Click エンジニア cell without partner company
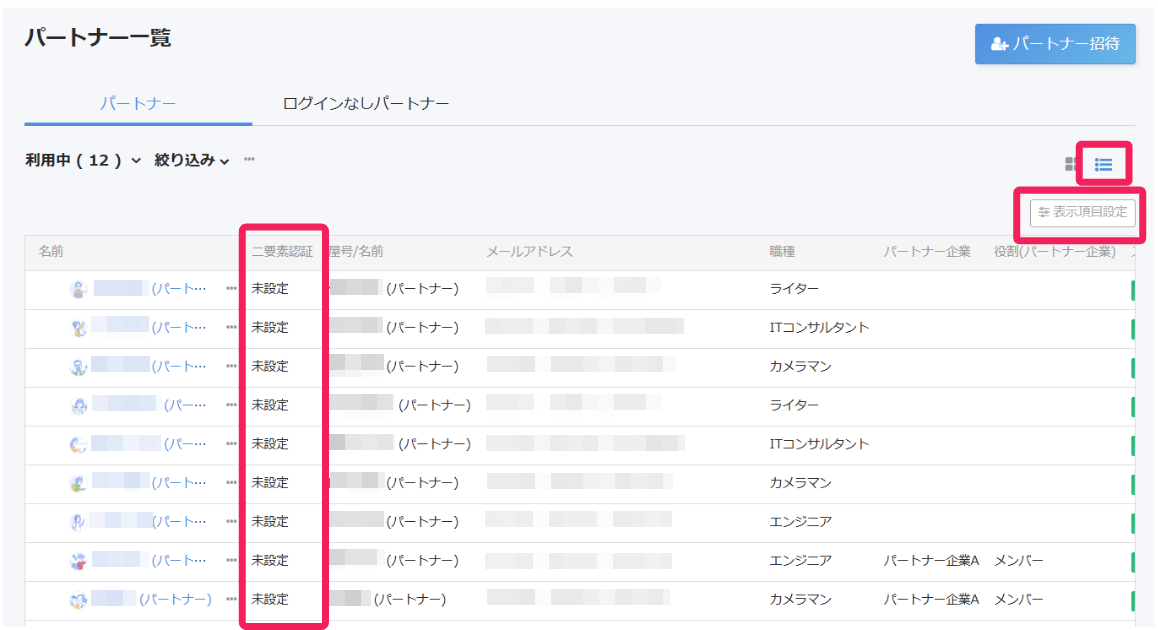This screenshot has height=630, width=1158. coord(801,521)
